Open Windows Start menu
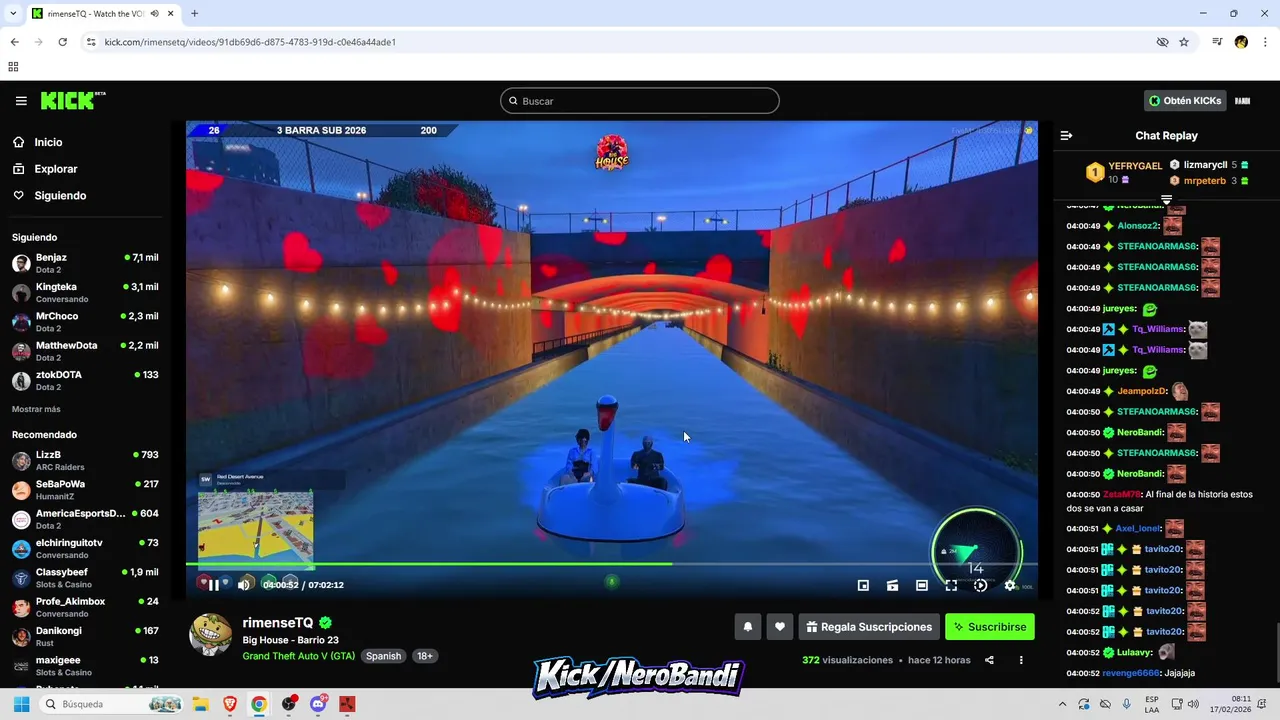This screenshot has height=720, width=1280. point(21,704)
